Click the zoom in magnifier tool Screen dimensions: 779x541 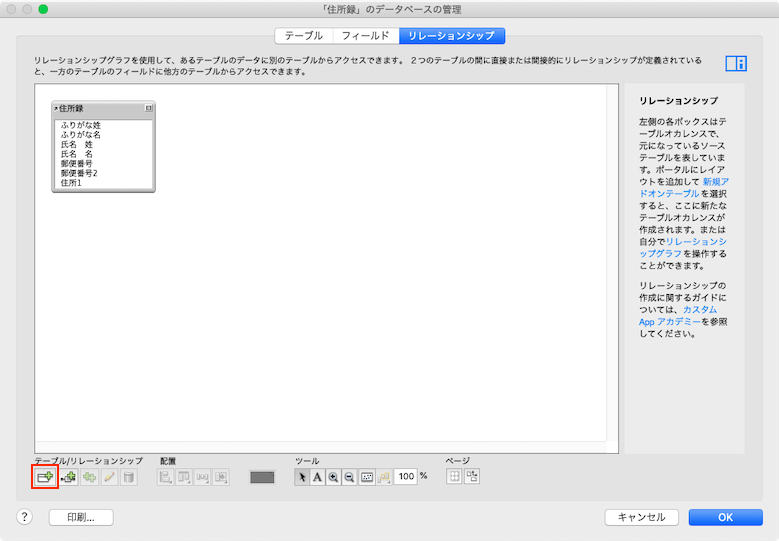coord(333,478)
